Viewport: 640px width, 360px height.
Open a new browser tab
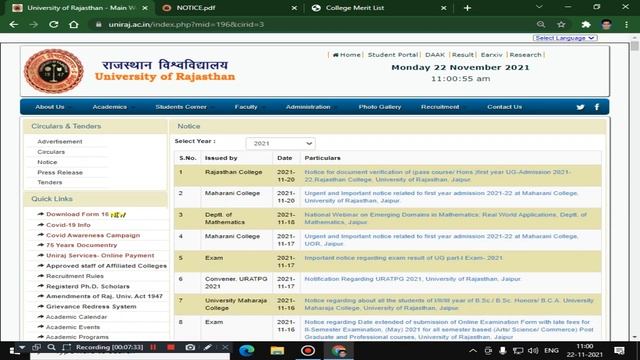pos(467,8)
